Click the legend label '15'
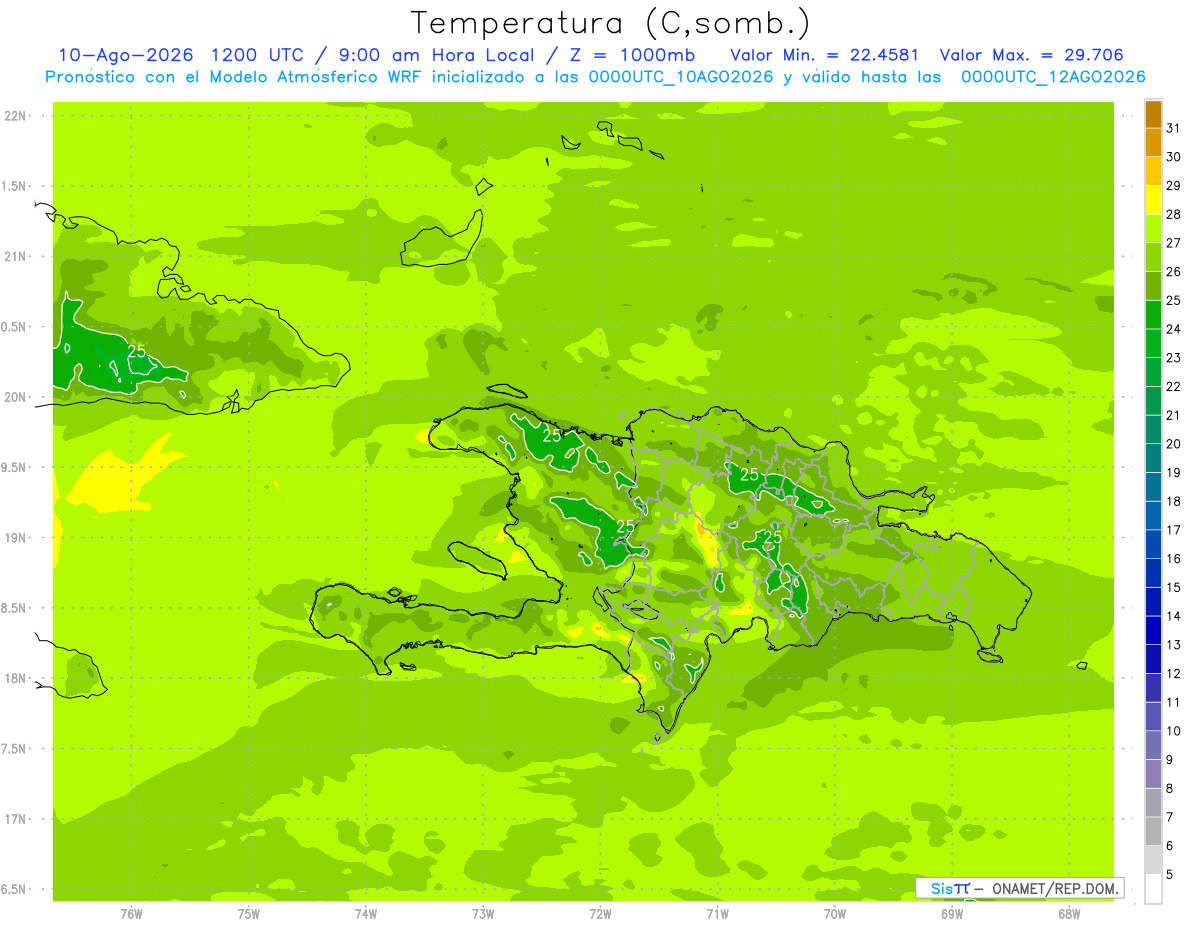Screen dimensions: 1200x927 coord(1174,587)
